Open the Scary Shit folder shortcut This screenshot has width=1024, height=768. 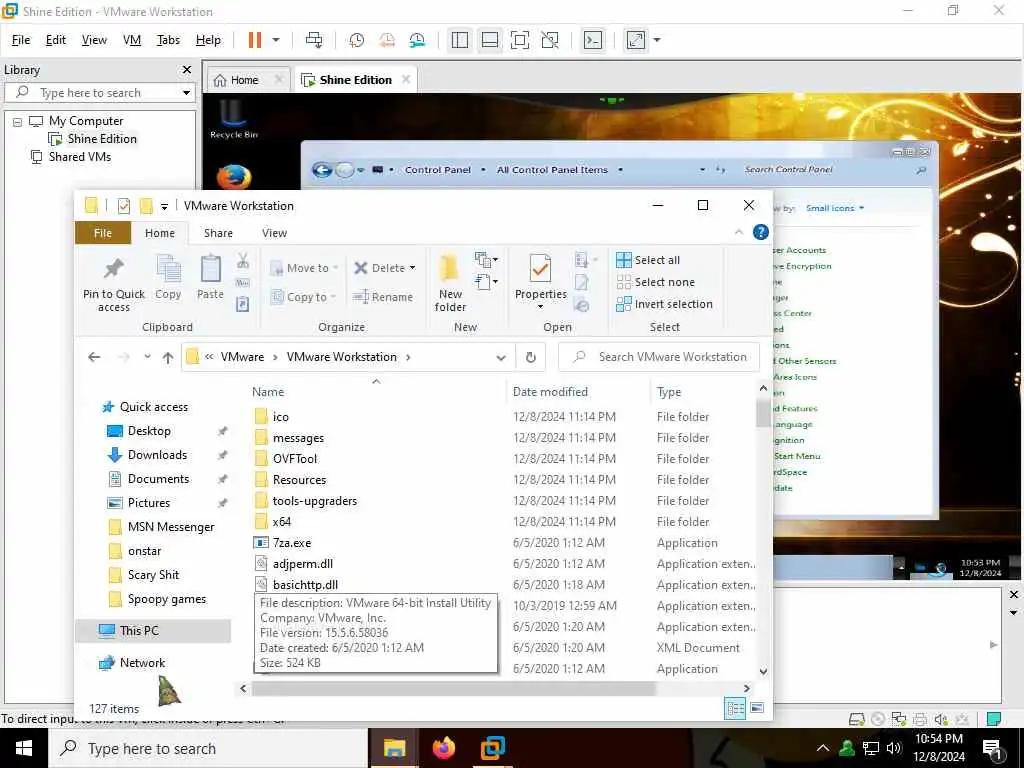153,575
